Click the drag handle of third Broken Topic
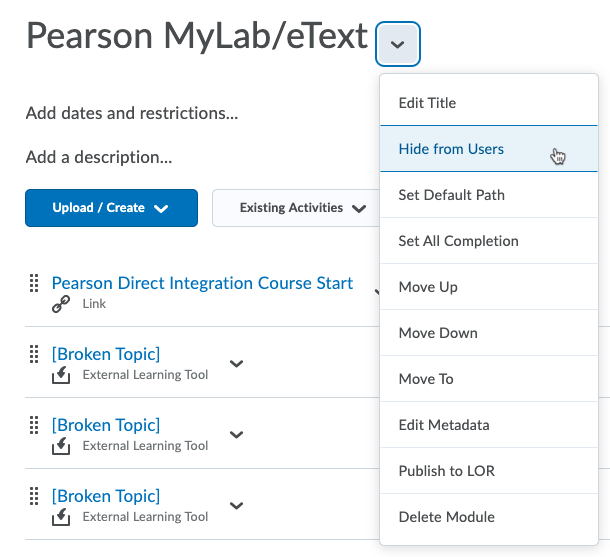 pos(34,496)
